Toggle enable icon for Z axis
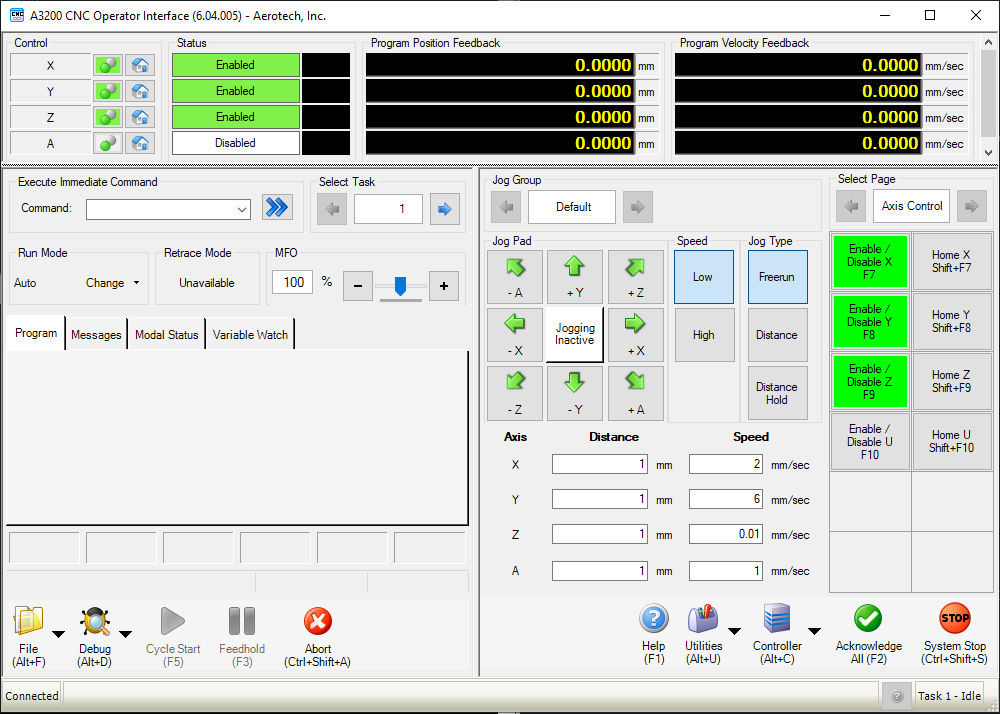Viewport: 1000px width, 714px height. [x=108, y=117]
